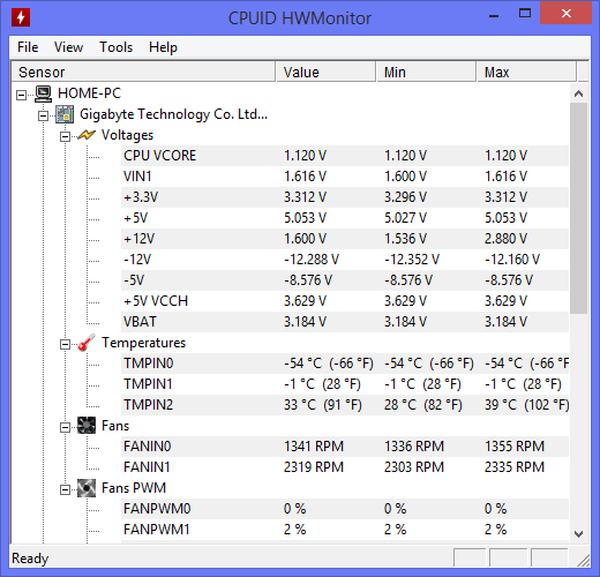600x577 pixels.
Task: Select the Fans PWM label
Action: click(x=134, y=488)
